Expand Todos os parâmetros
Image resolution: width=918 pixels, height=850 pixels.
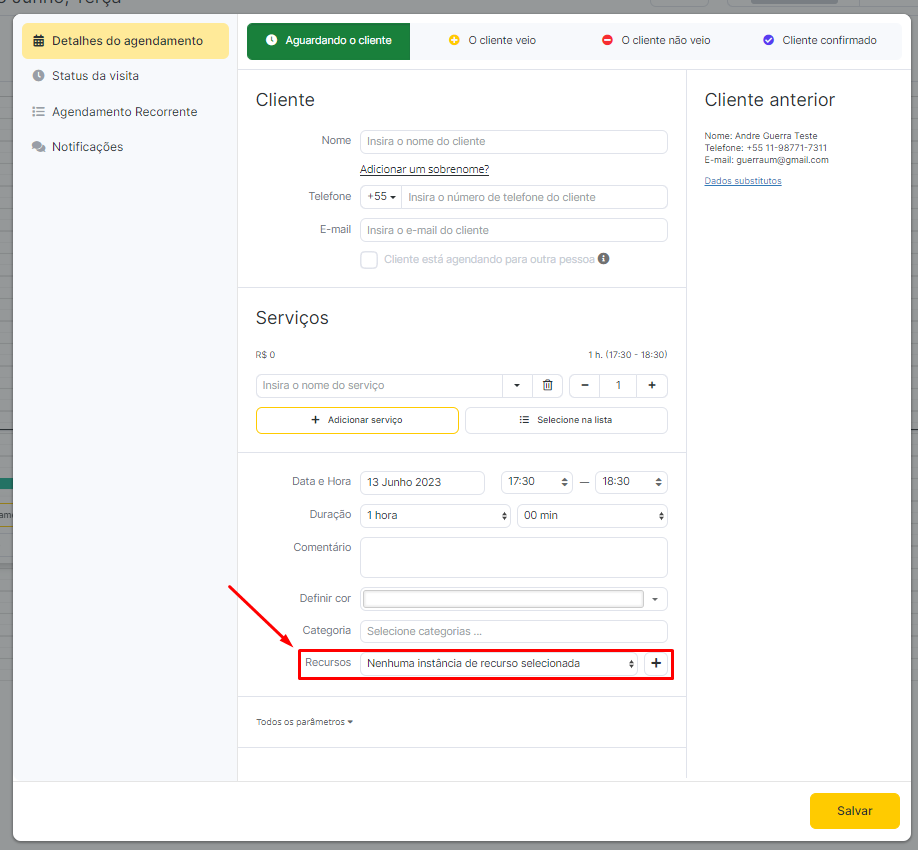[304, 722]
